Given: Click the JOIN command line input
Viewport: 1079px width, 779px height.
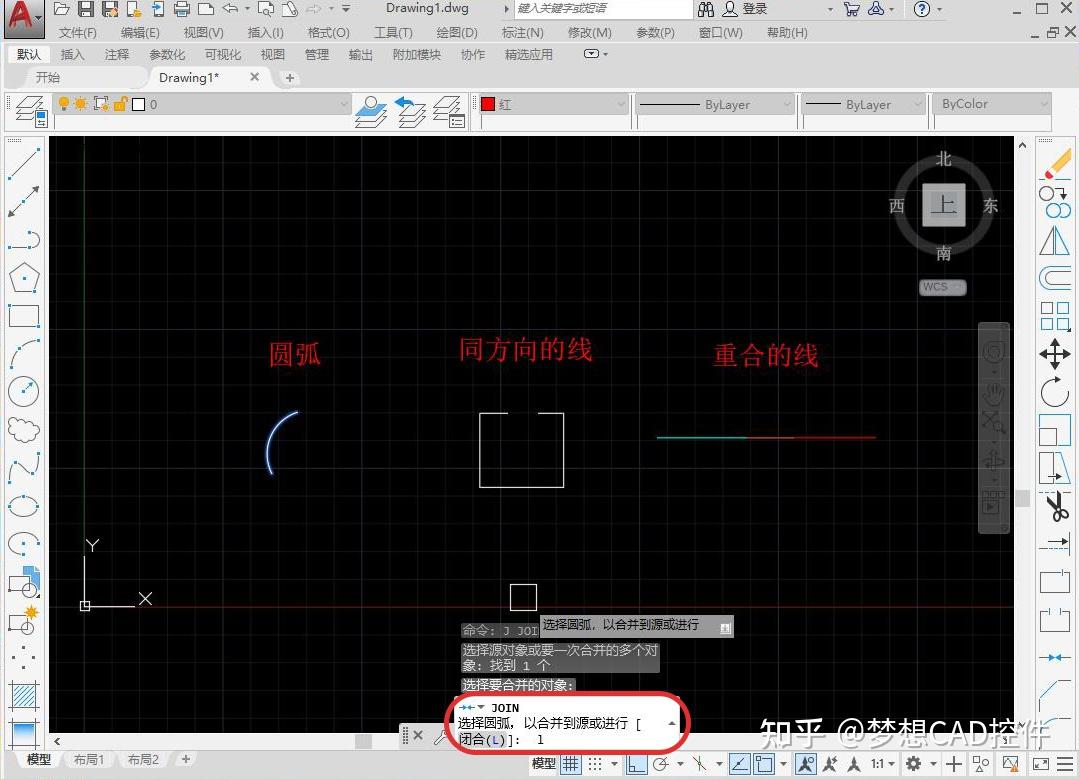Looking at the screenshot, I should (x=566, y=724).
